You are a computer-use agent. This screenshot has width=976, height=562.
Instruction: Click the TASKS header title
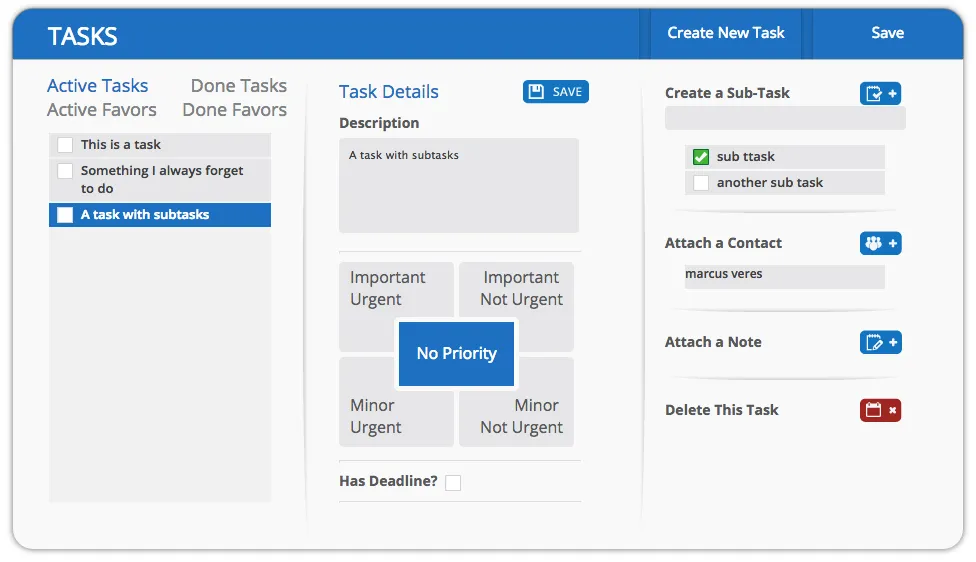[x=82, y=37]
